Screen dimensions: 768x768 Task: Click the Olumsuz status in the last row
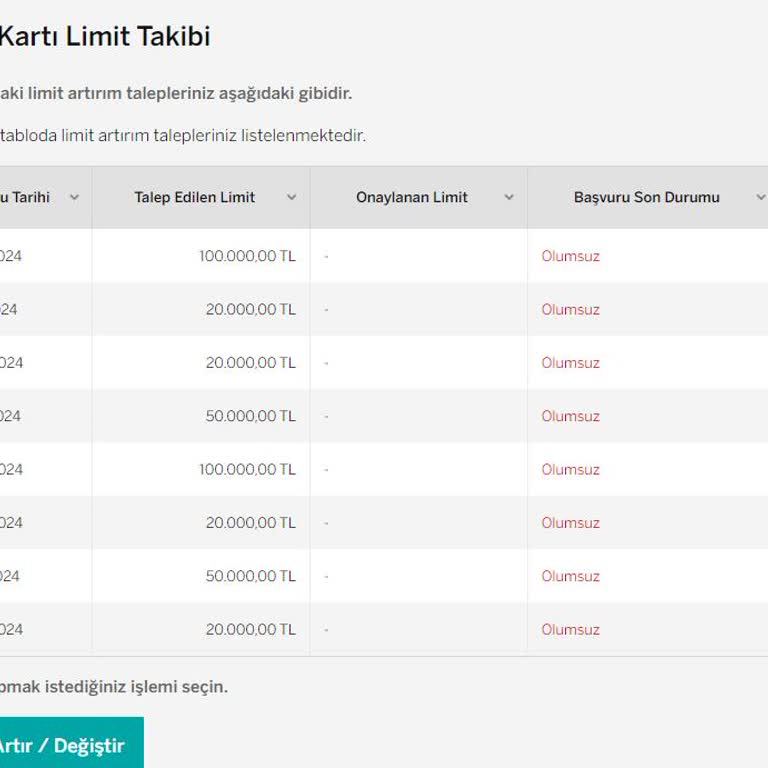(571, 629)
